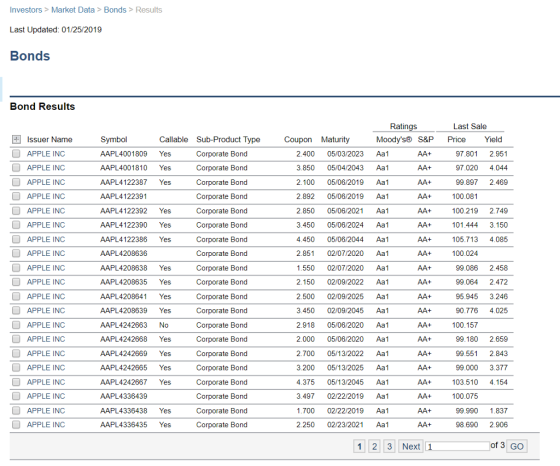Click maturity date 05/04/2043
Screen dimensions: 560x466
(345, 168)
